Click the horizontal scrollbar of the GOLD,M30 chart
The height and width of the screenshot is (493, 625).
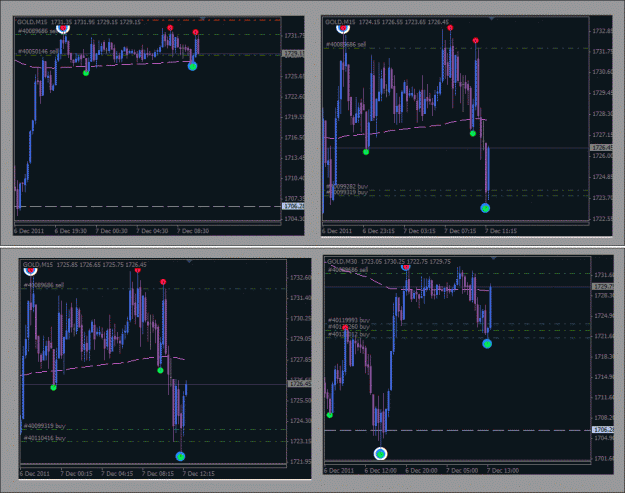point(457,462)
